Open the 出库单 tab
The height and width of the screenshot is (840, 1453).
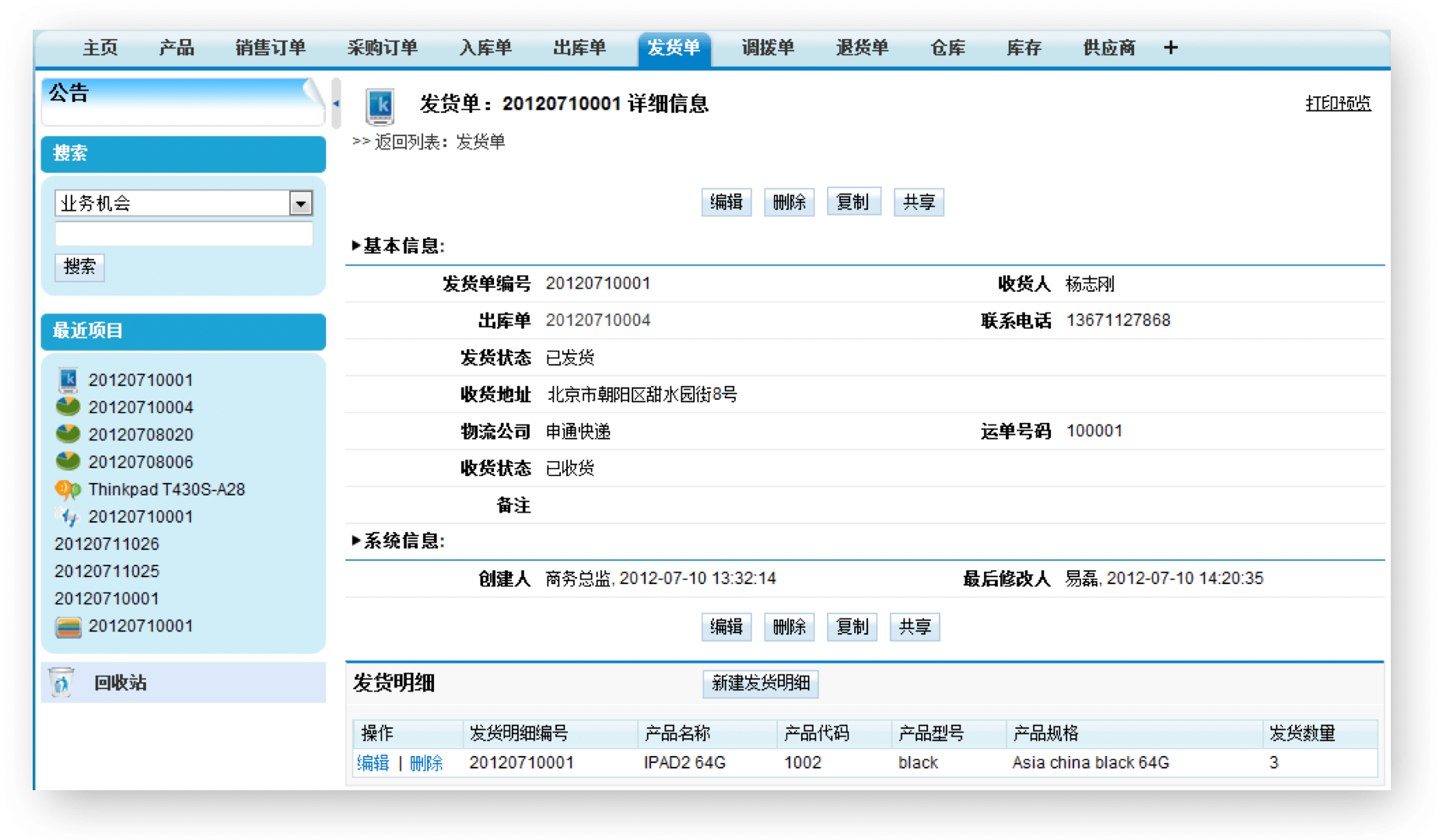pos(579,48)
